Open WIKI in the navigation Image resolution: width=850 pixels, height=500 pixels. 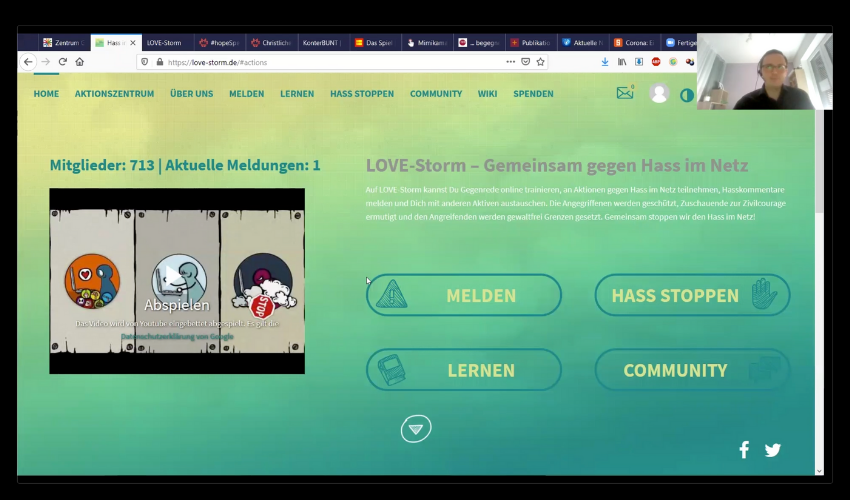487,94
